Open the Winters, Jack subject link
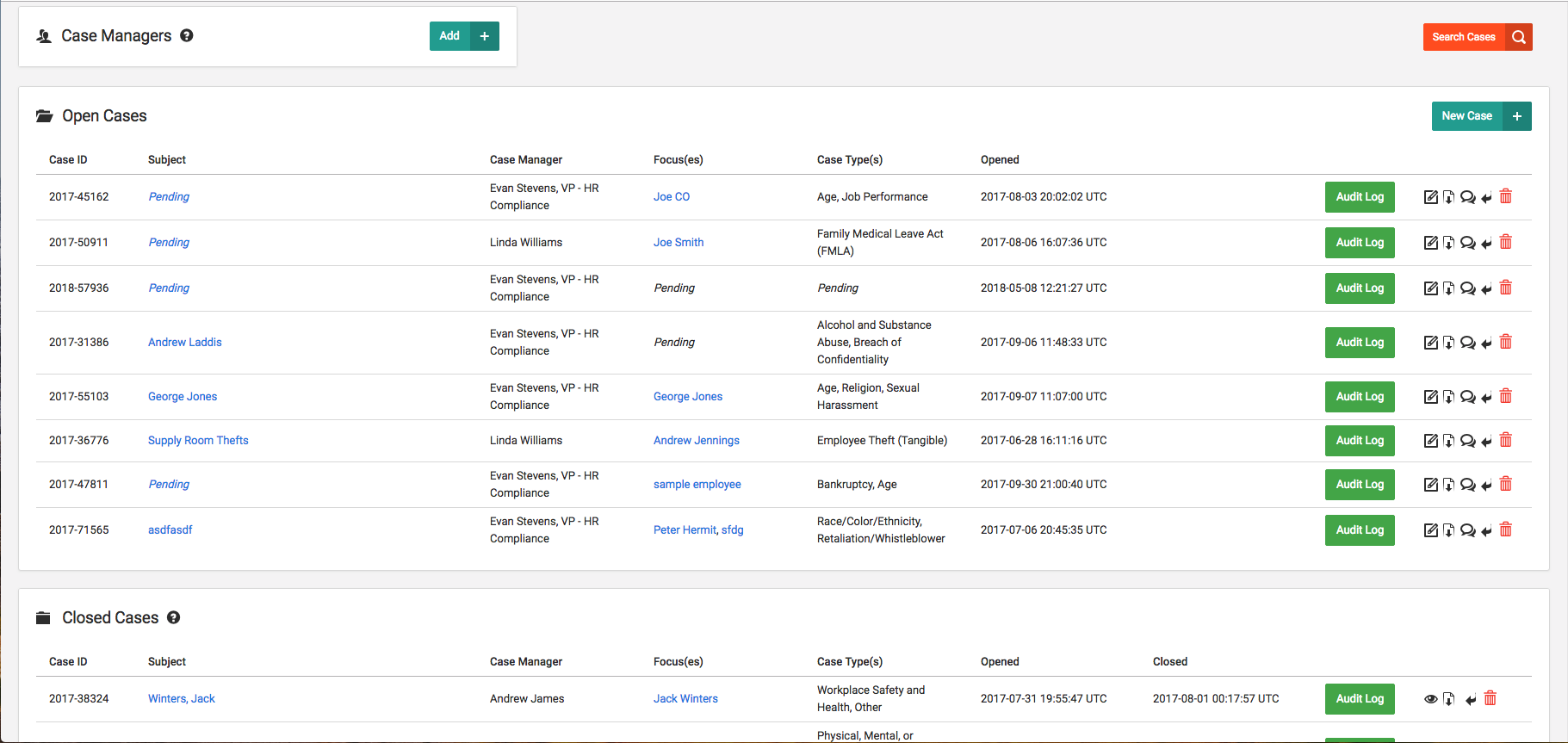1568x743 pixels. click(181, 699)
